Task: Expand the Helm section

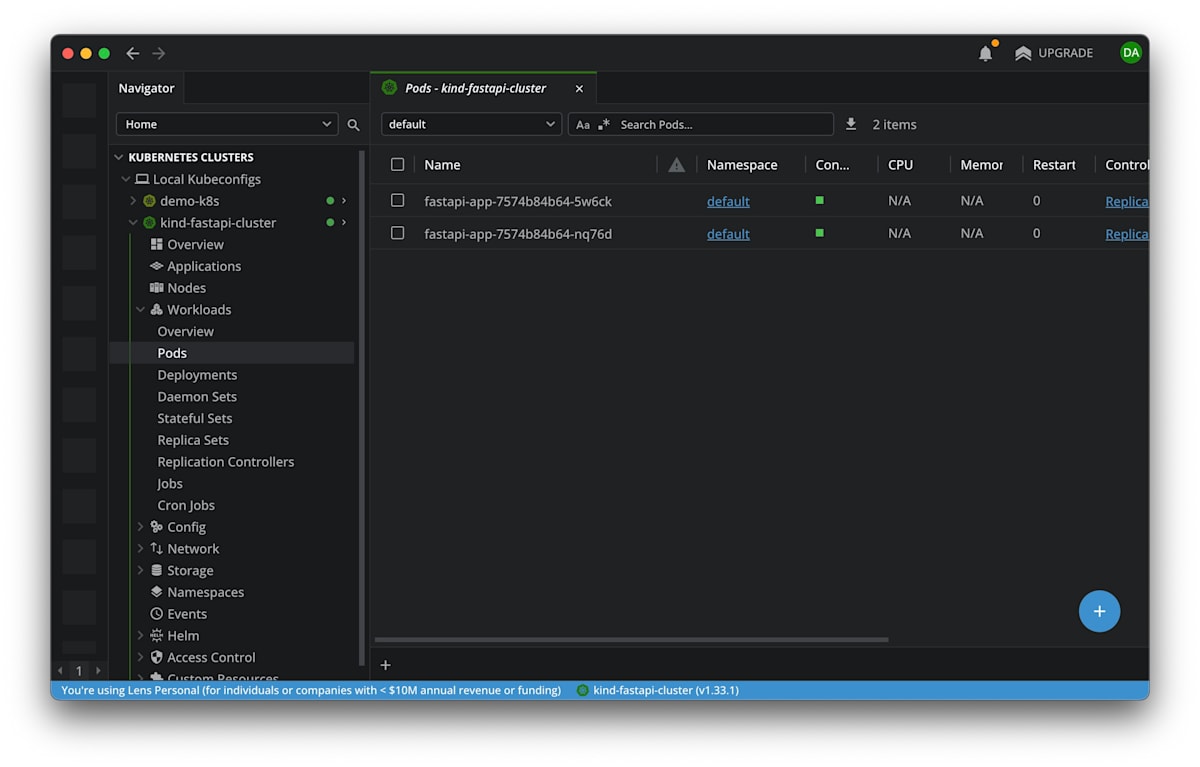Action: tap(140, 636)
